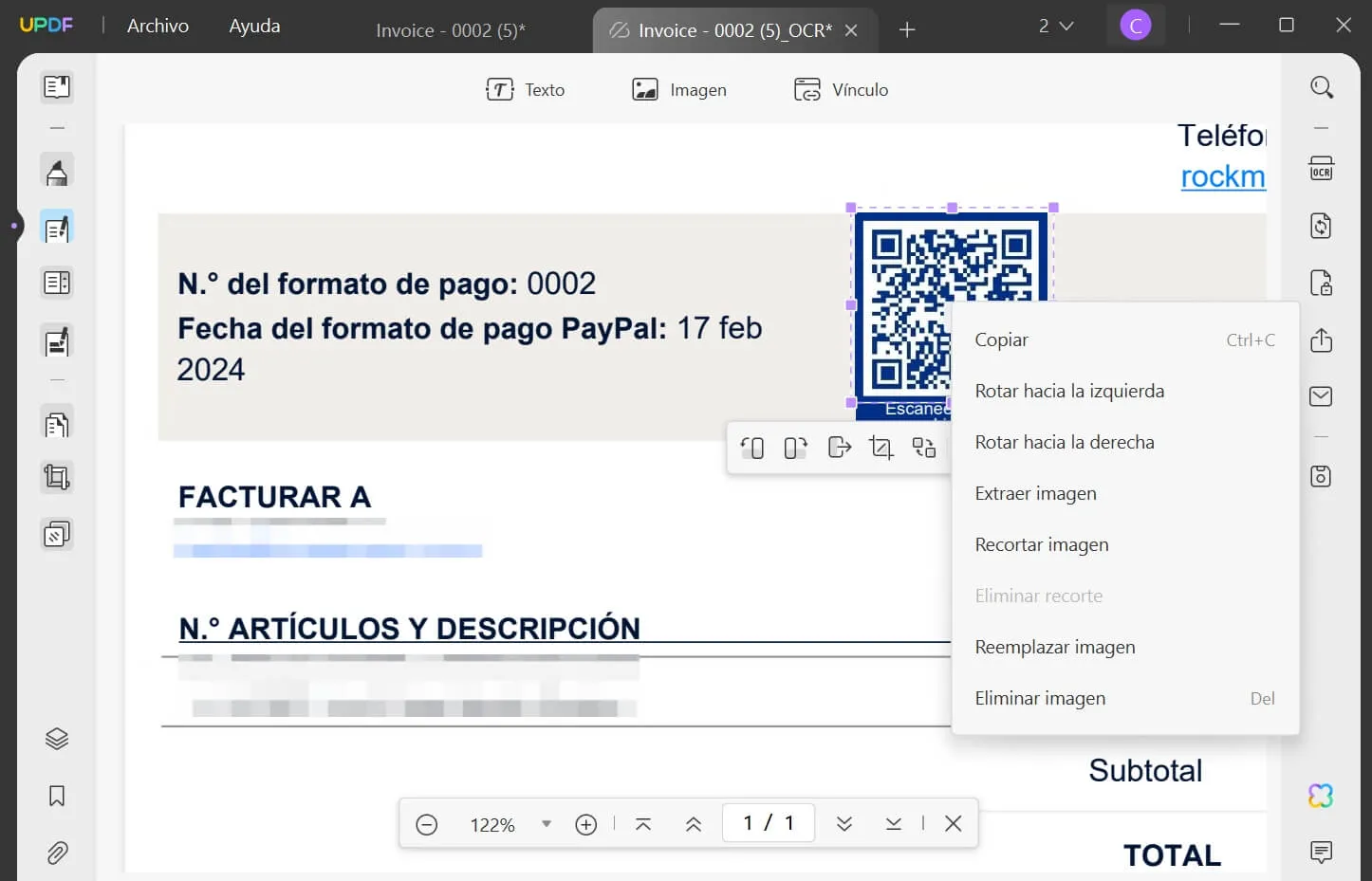The image size is (1372, 881).
Task: Run OCR recognition from right sidebar
Action: 1321,169
